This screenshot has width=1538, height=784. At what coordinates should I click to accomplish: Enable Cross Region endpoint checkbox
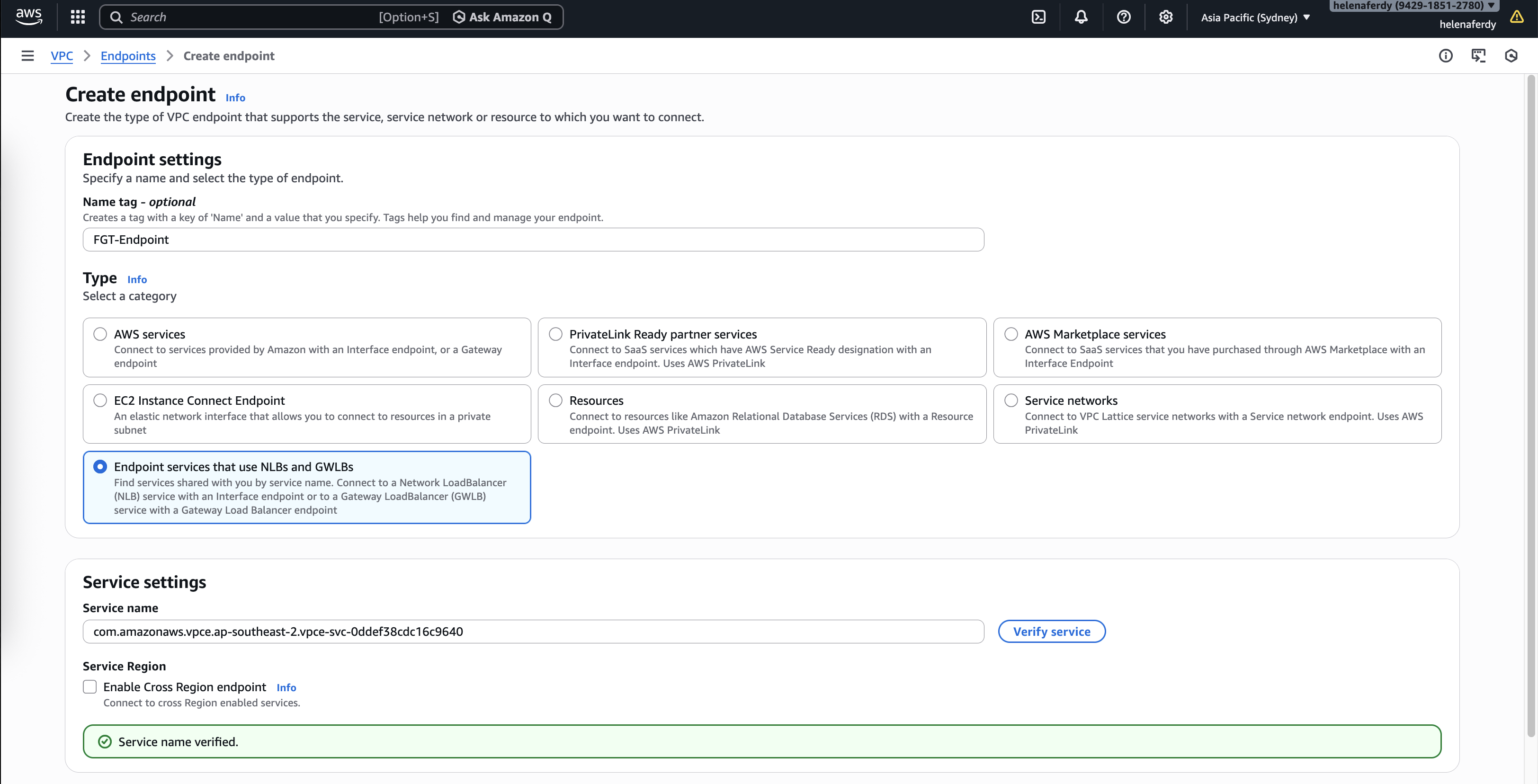(90, 686)
